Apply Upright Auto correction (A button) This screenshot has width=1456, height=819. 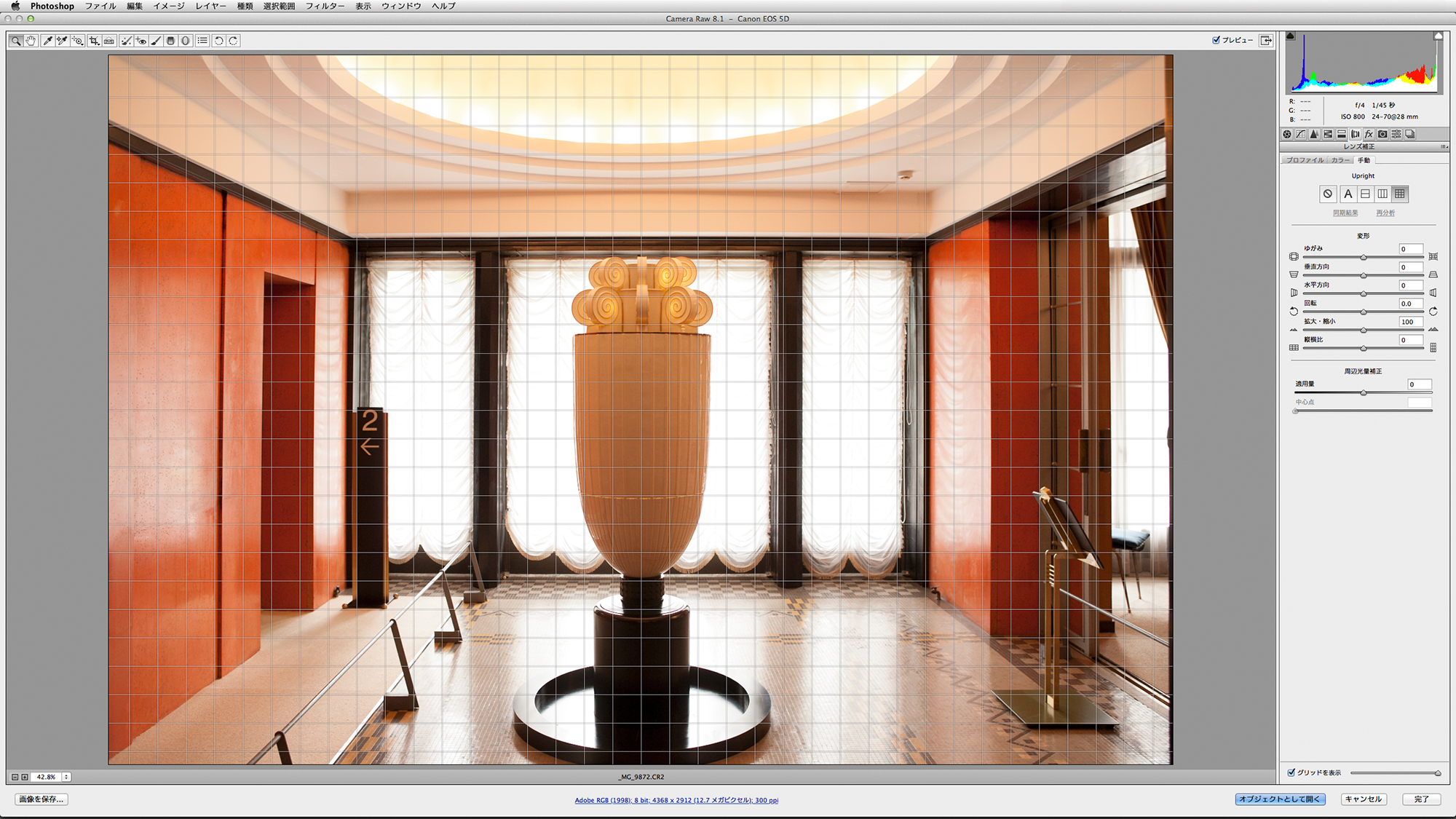(x=1348, y=194)
